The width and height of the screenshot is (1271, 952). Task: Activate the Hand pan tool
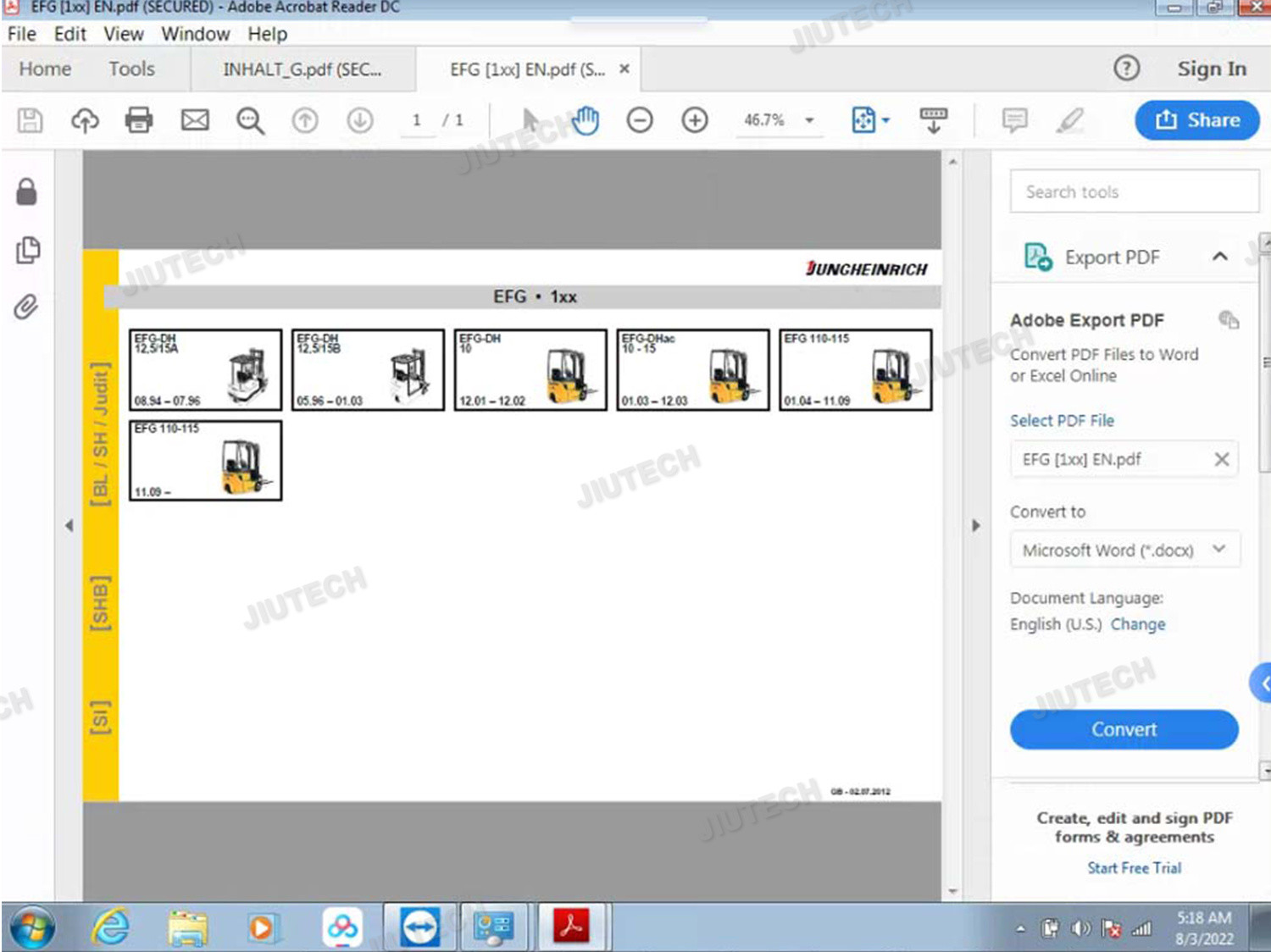point(586,120)
